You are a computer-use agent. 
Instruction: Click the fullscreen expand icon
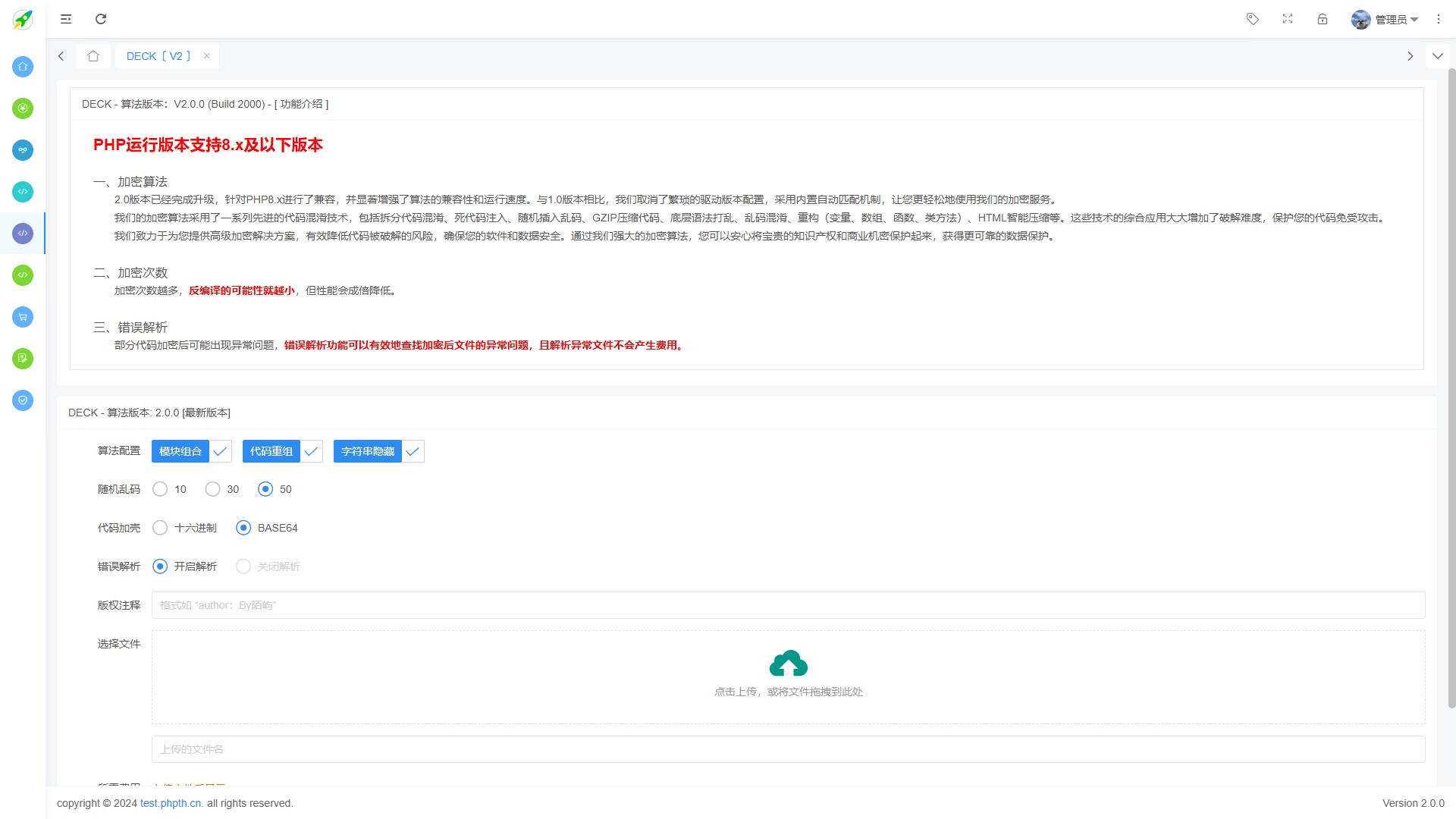pos(1288,19)
